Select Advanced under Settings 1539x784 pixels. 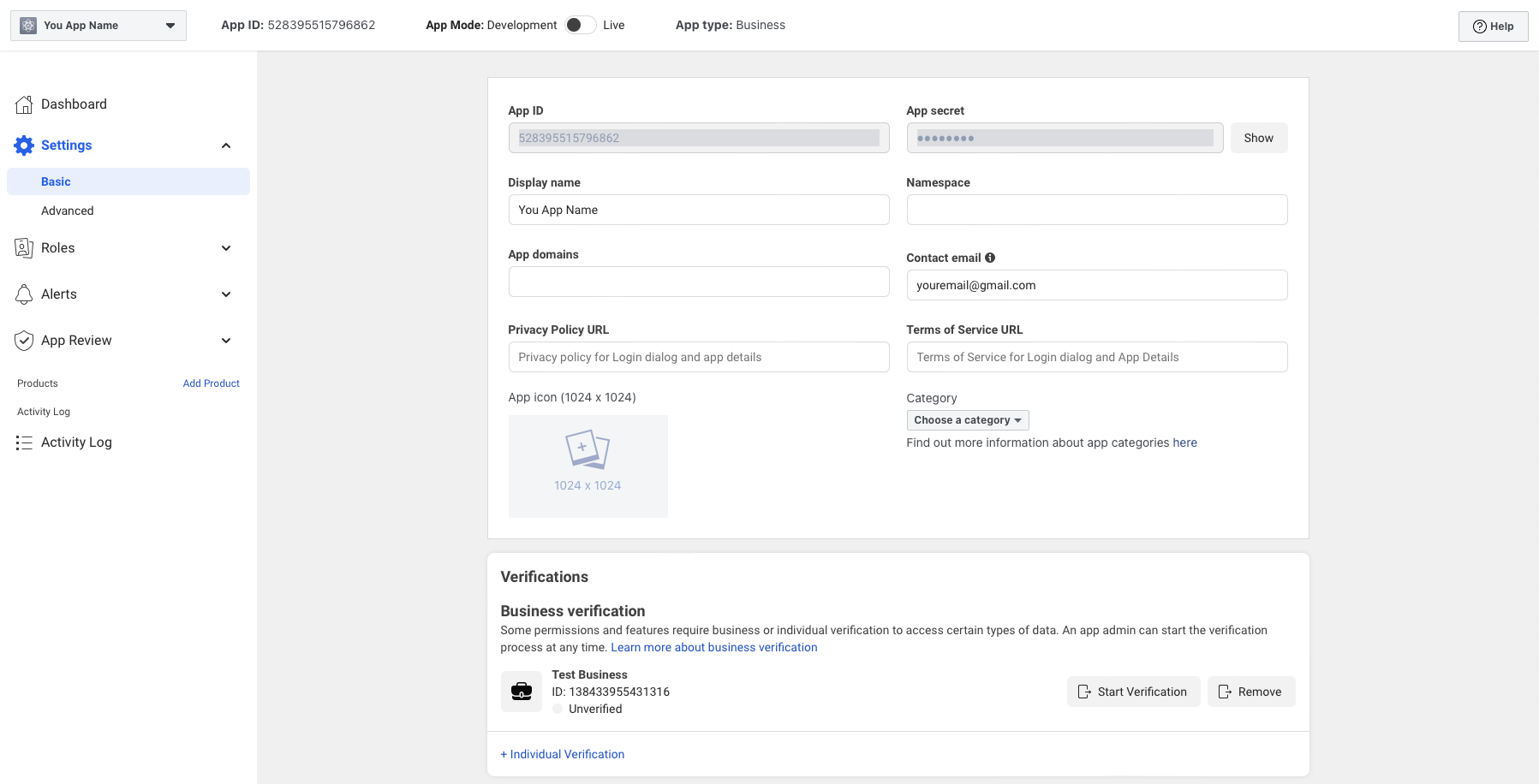click(x=68, y=211)
